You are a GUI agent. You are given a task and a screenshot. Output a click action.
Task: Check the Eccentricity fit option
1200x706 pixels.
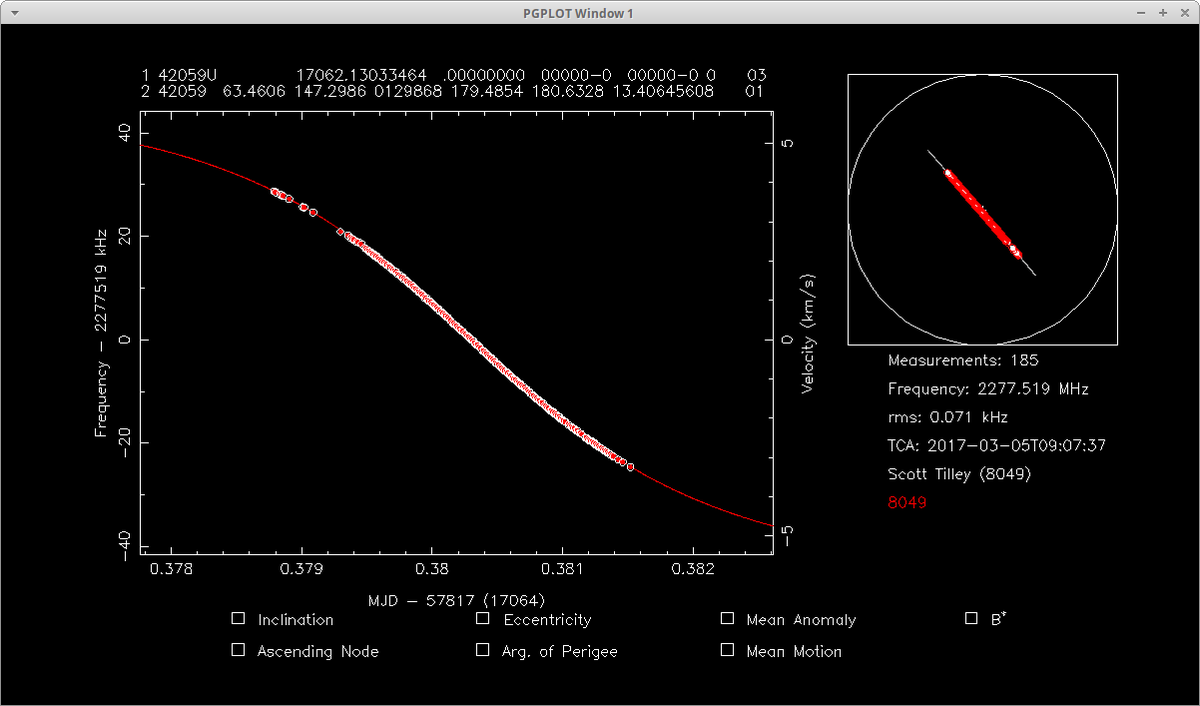[x=483, y=619]
